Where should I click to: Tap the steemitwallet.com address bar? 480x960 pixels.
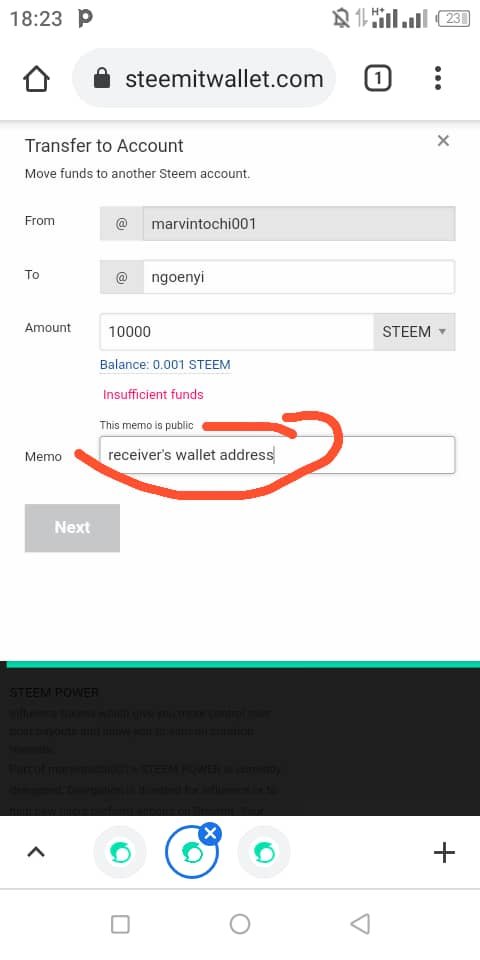click(204, 78)
